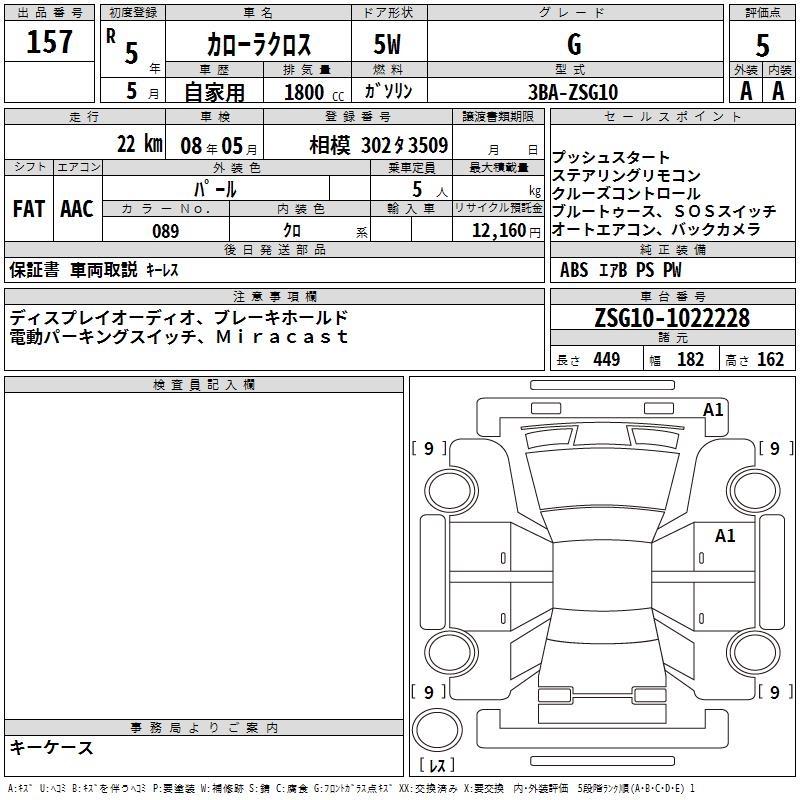Click 車両取説 in later-shipped parts
Image resolution: width=800 pixels, height=800 pixels.
pyautogui.click(x=104, y=270)
